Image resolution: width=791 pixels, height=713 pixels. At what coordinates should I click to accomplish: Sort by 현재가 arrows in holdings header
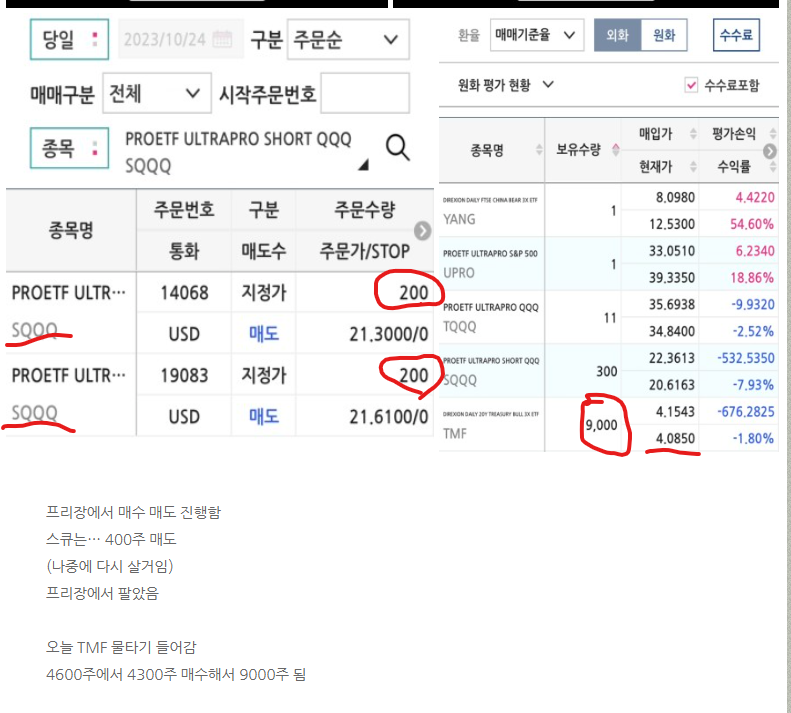[693, 166]
